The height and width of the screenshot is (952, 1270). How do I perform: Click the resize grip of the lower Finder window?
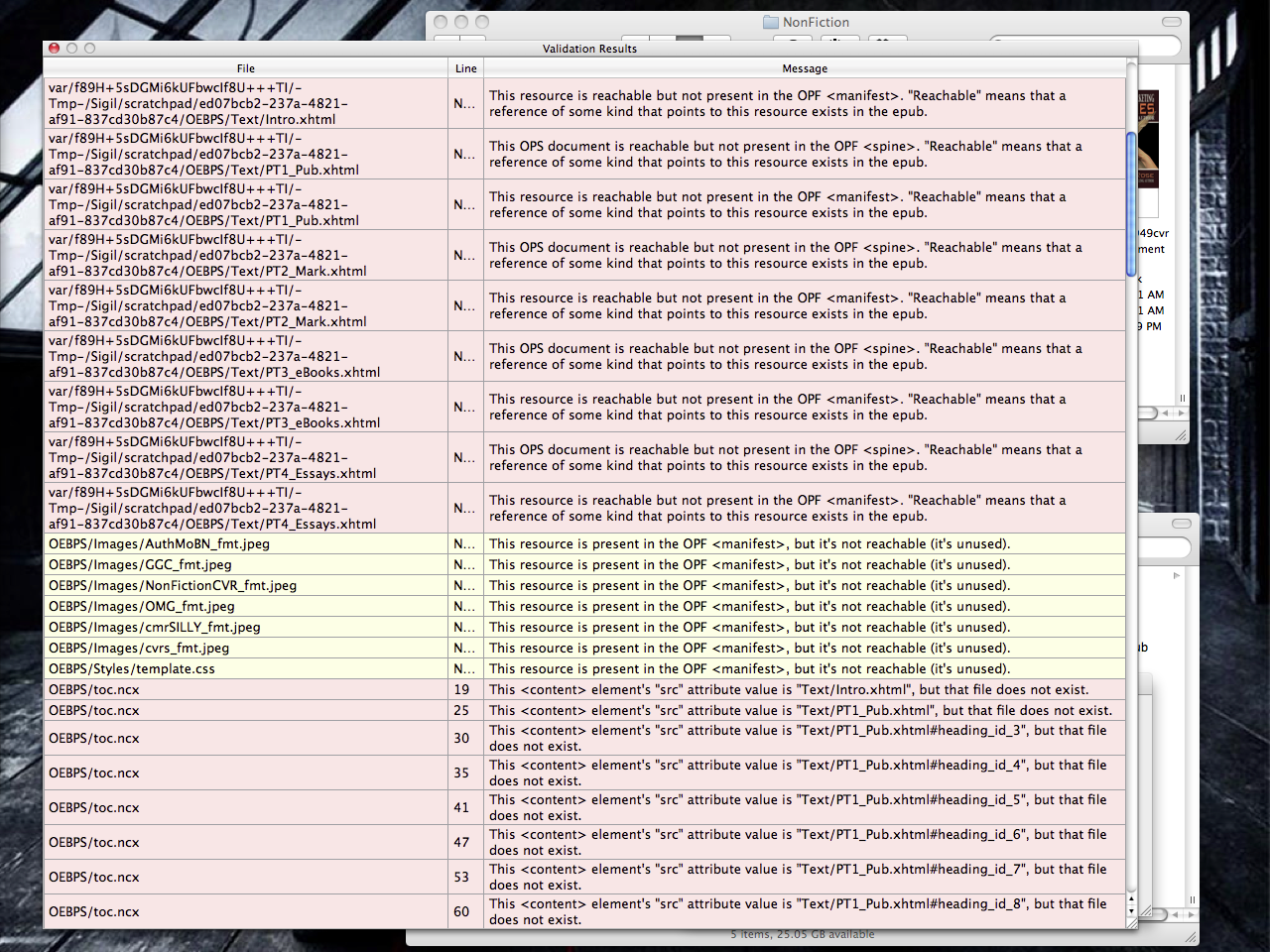1192,935
